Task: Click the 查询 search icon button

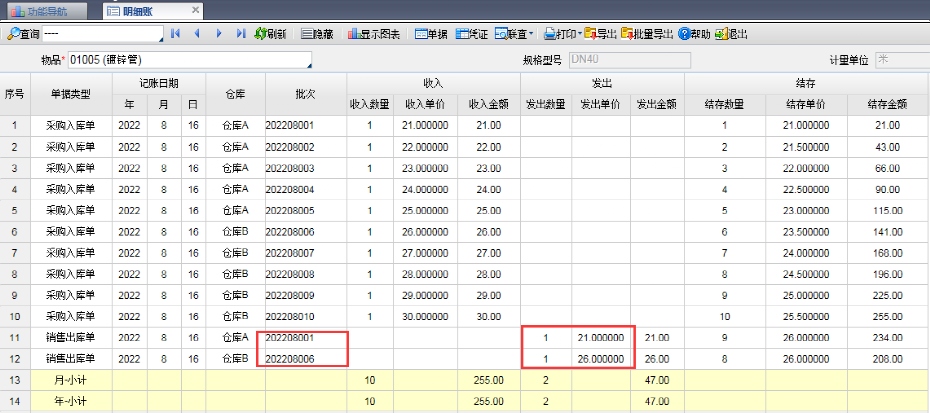Action: 24,34
